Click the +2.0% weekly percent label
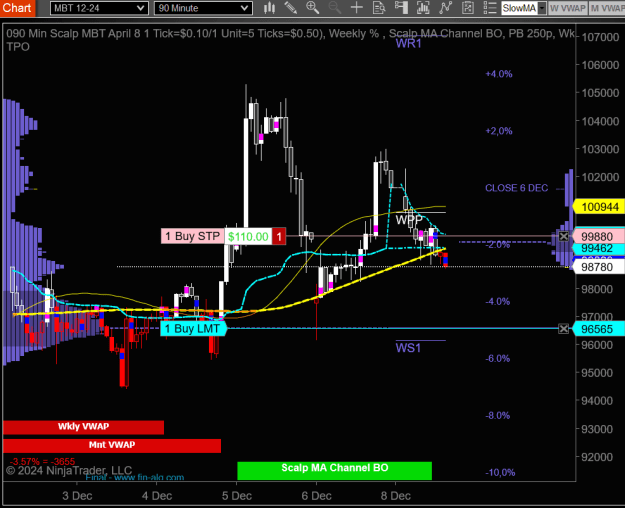 [x=499, y=131]
